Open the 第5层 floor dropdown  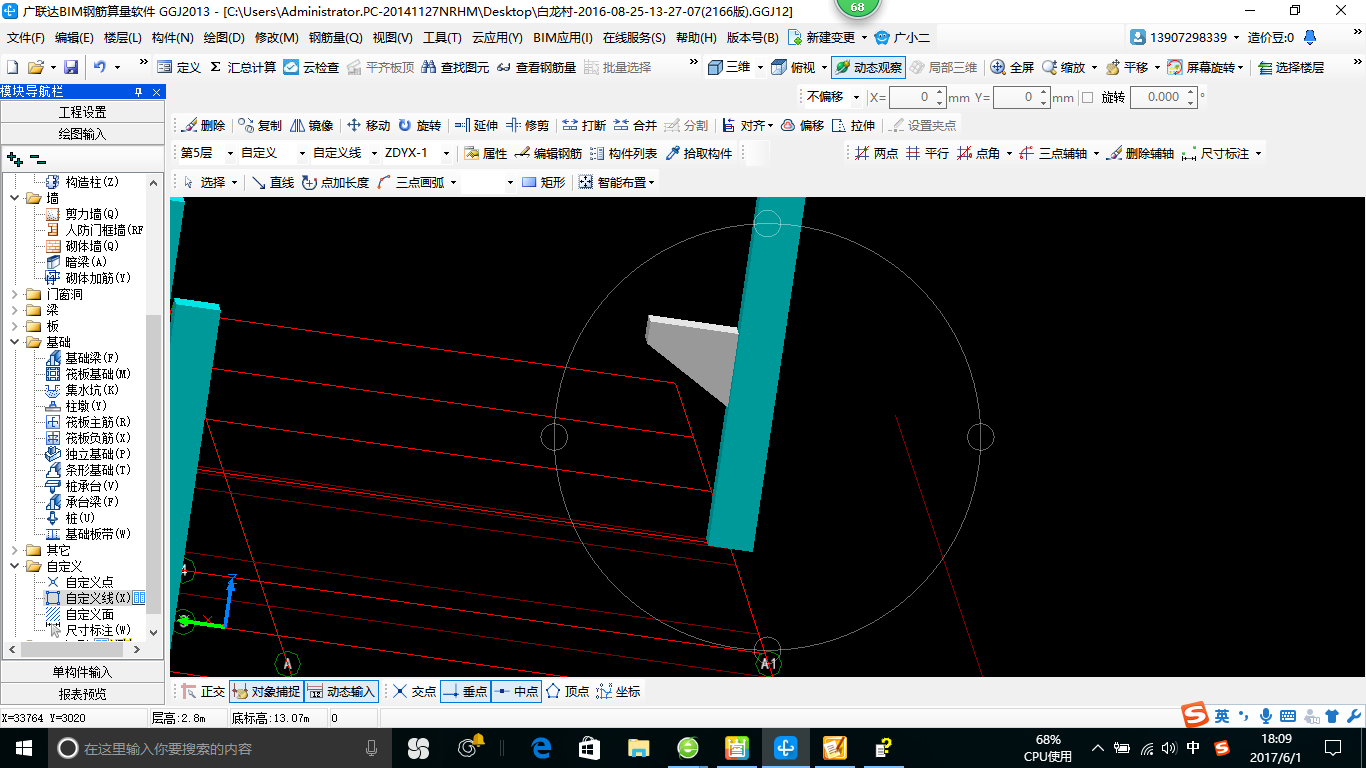[230, 153]
